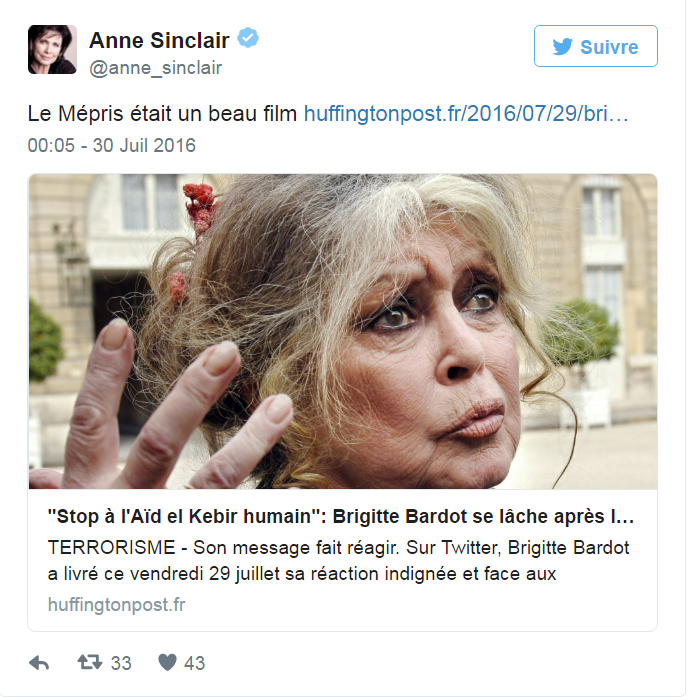View the 43 likes count

(195, 663)
